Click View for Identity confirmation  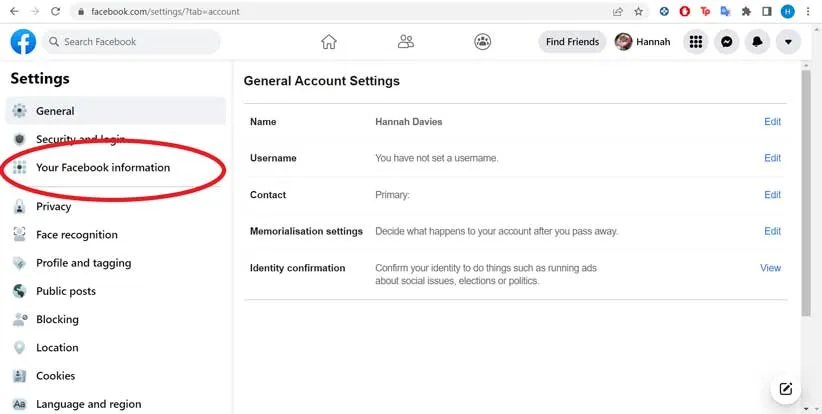tap(770, 268)
